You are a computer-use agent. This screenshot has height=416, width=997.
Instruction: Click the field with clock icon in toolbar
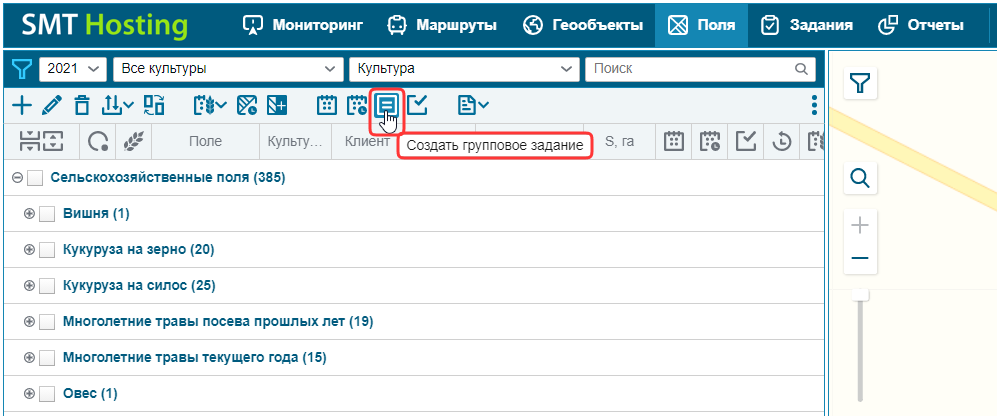point(247,105)
